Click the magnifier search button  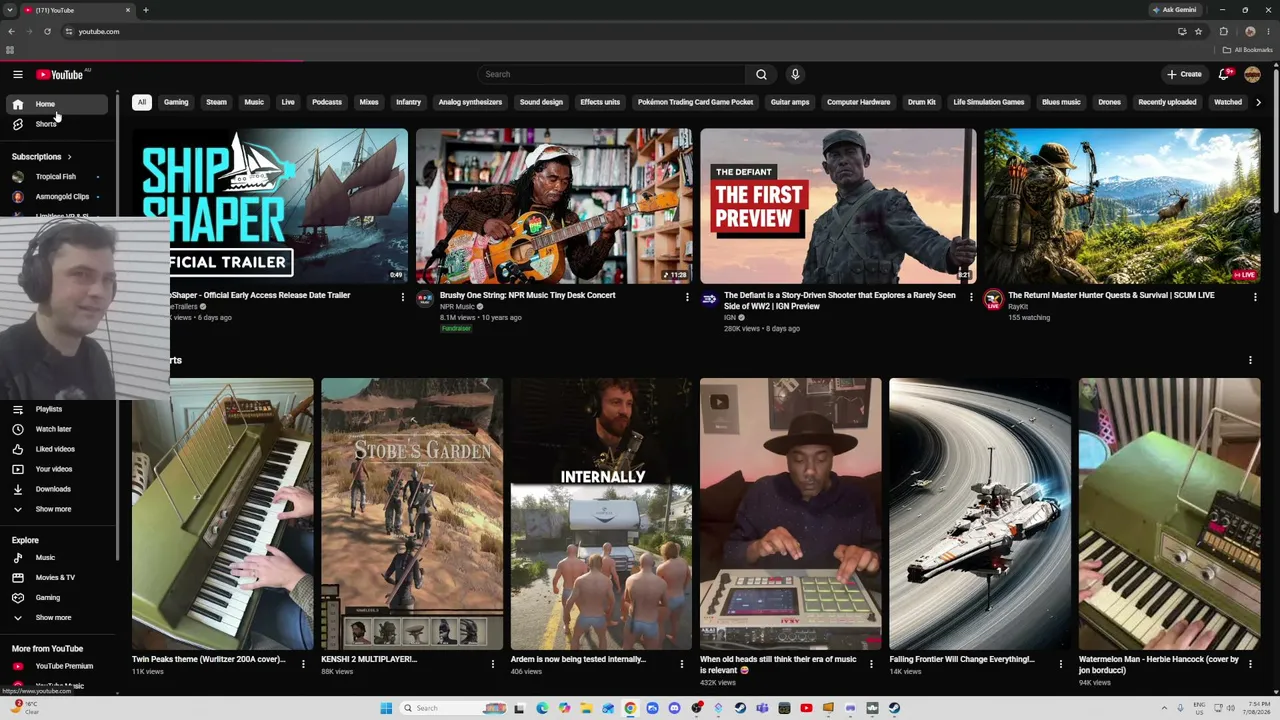761,74
